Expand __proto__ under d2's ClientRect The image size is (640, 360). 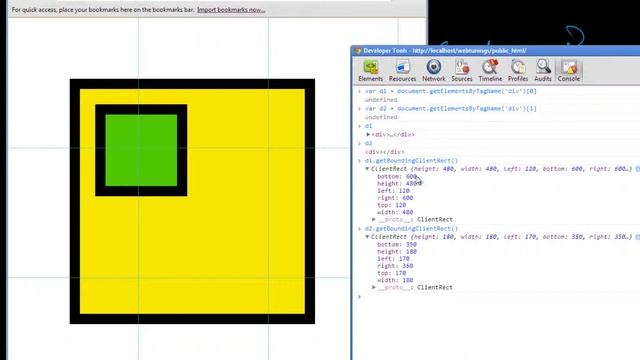(373, 287)
